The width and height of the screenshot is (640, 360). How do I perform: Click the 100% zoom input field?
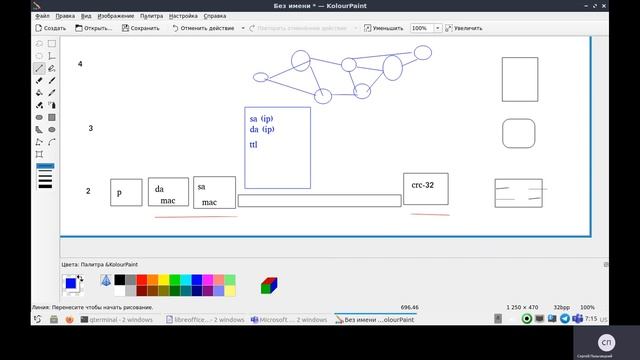(422, 28)
